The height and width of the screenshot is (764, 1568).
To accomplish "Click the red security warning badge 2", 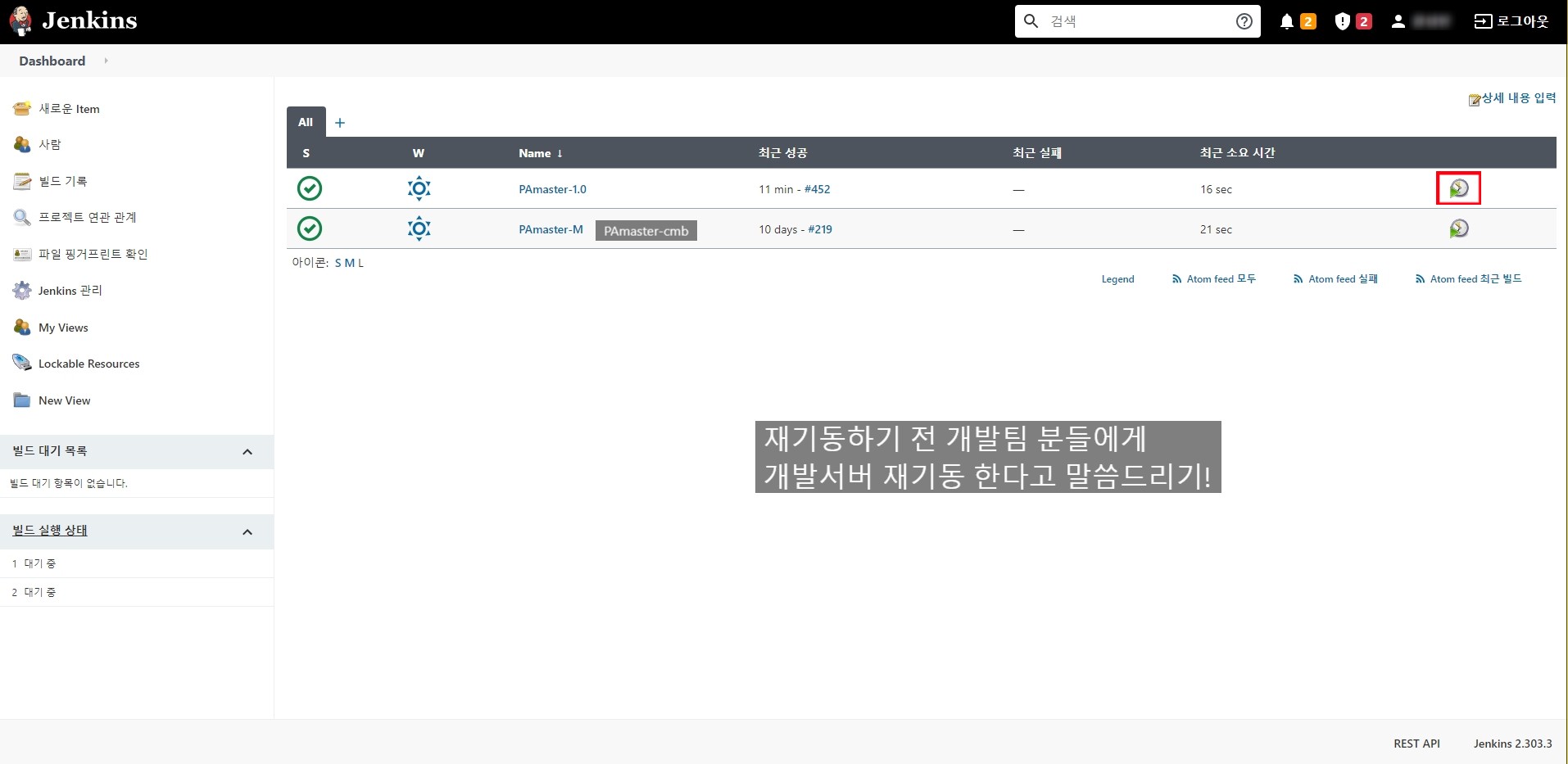I will [1364, 22].
